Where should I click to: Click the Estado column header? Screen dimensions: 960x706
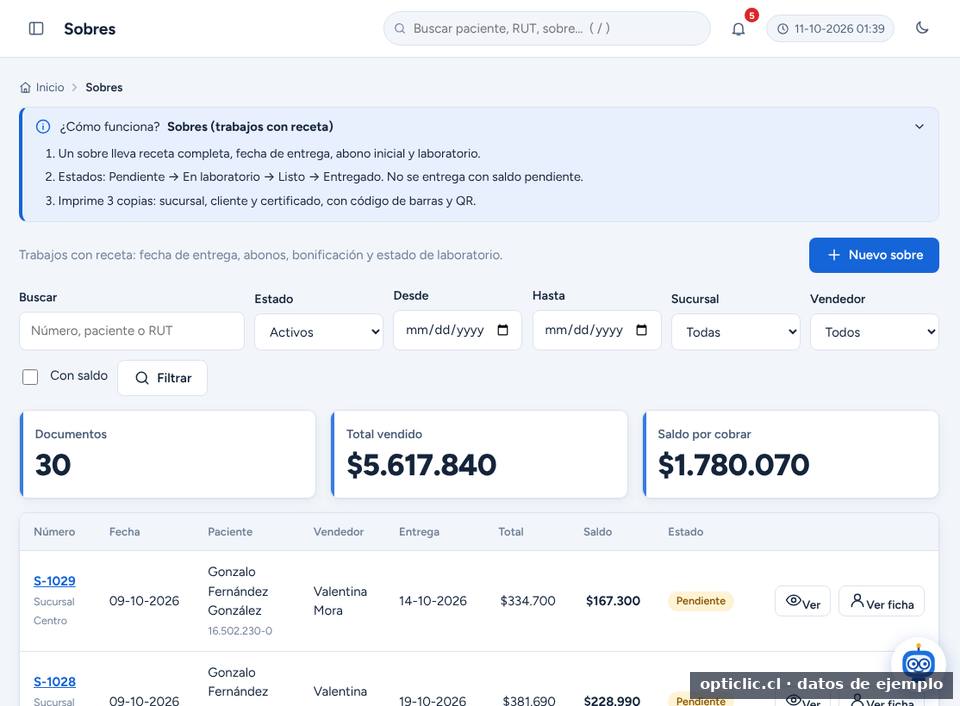click(x=686, y=532)
